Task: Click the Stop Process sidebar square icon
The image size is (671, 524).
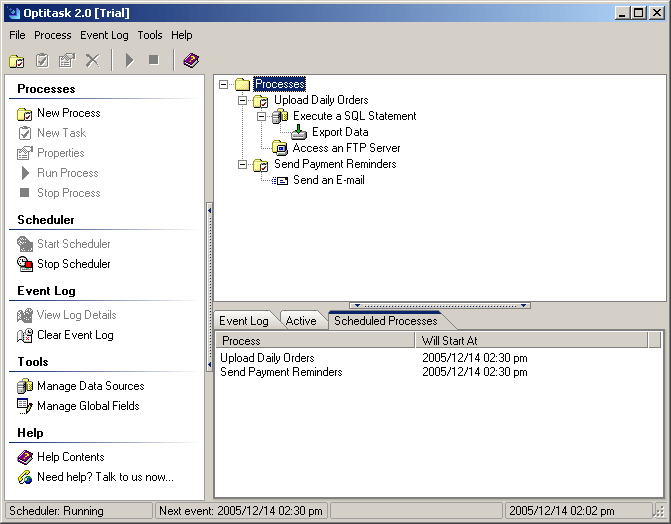Action: click(x=25, y=193)
